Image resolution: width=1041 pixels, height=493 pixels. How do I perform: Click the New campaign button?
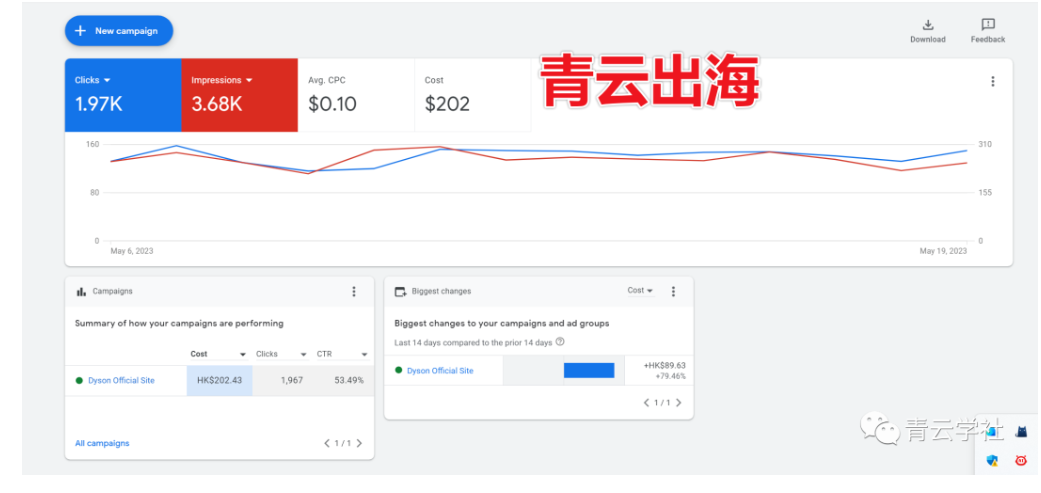(x=119, y=31)
